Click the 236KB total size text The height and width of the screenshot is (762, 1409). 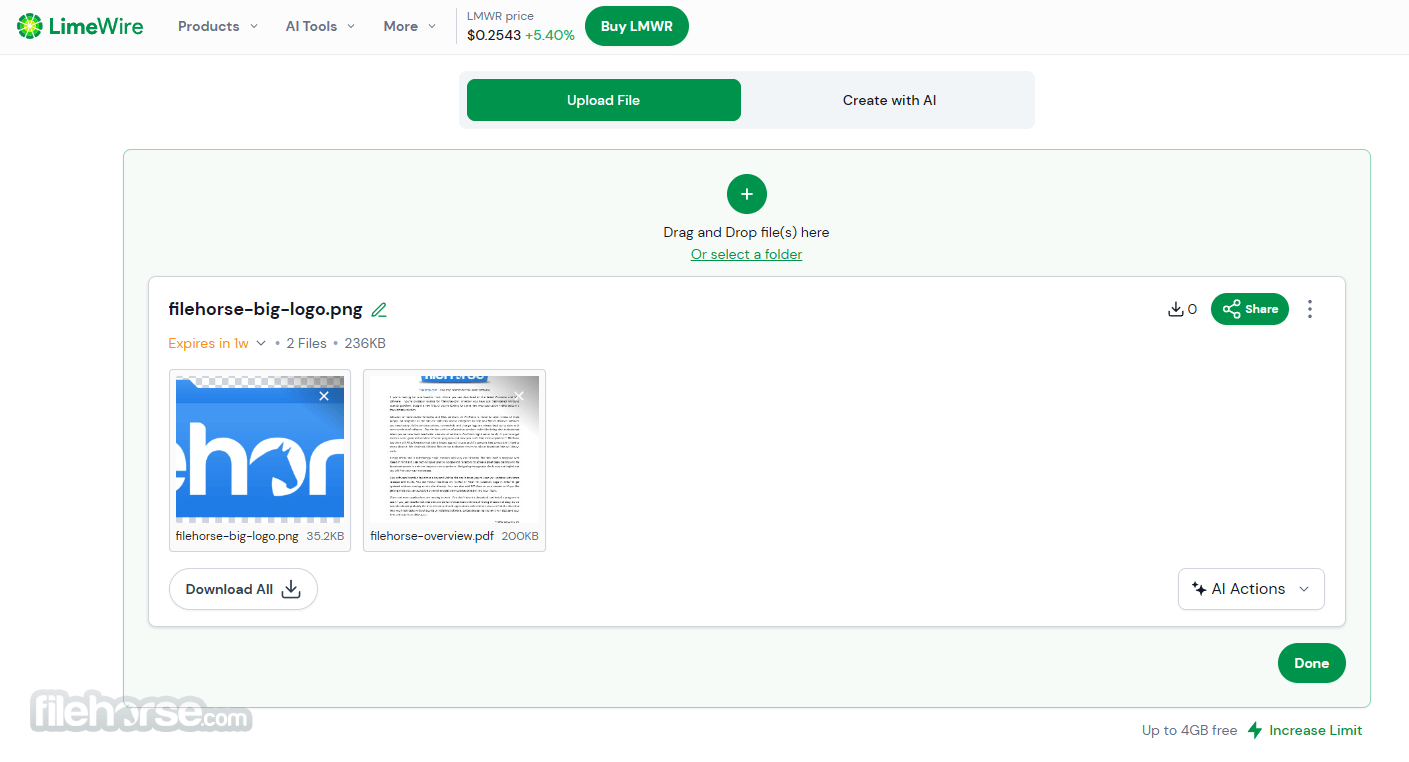[365, 343]
